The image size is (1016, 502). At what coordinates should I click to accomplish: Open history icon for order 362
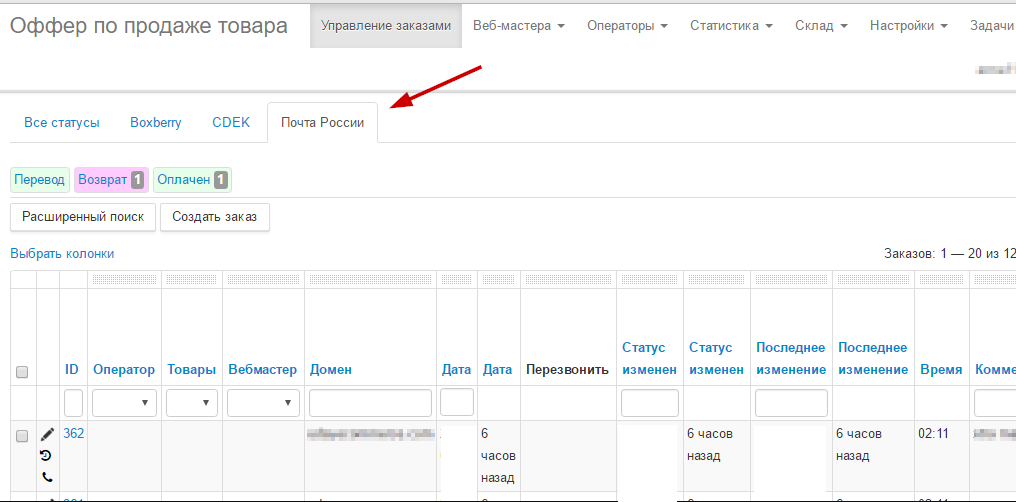[47, 455]
